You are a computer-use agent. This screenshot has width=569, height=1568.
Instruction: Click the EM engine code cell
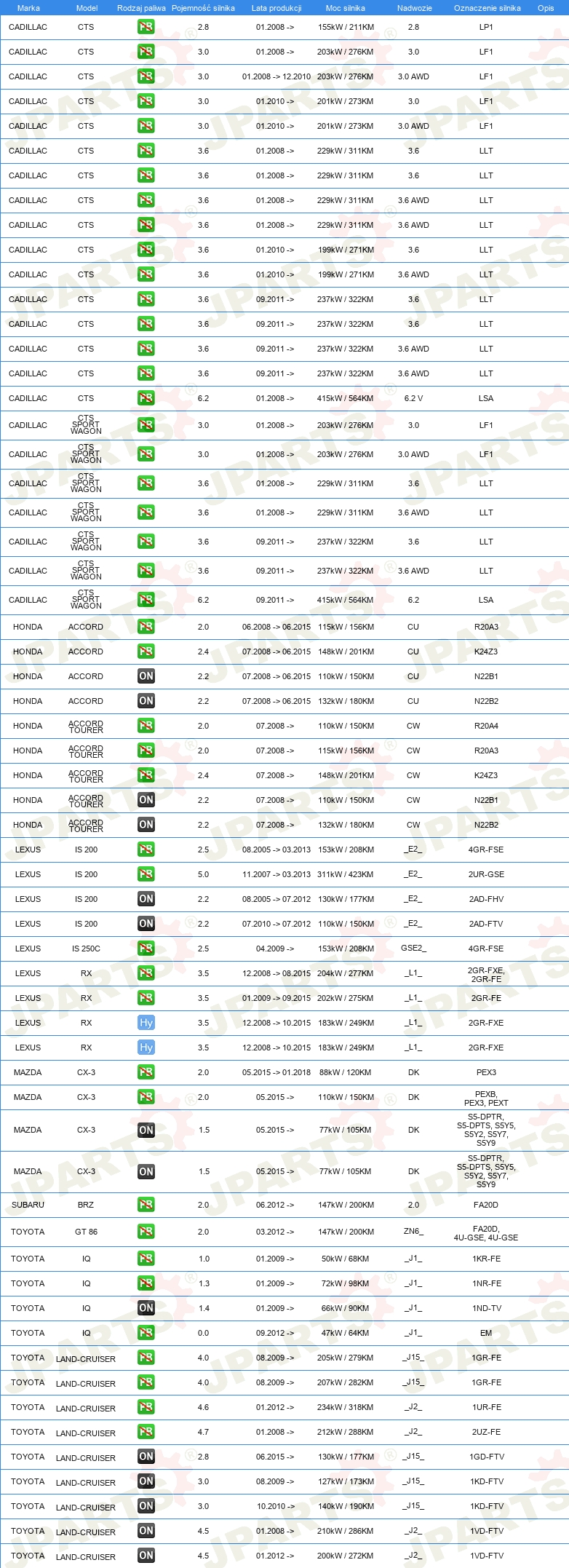click(x=486, y=1333)
